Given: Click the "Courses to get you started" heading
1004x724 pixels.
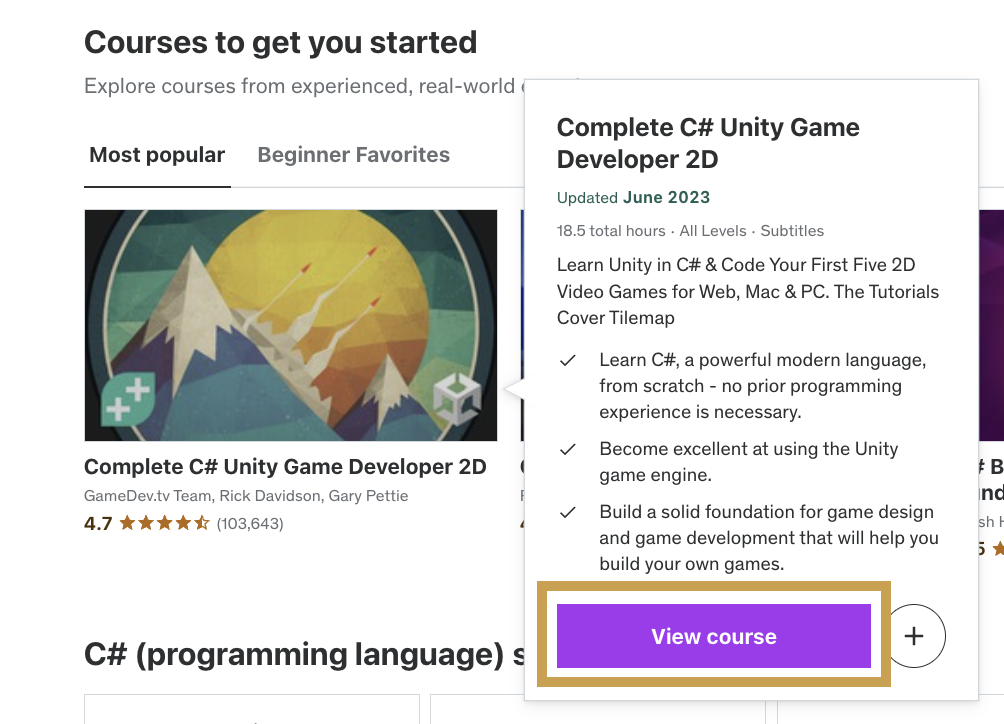Looking at the screenshot, I should point(280,43).
